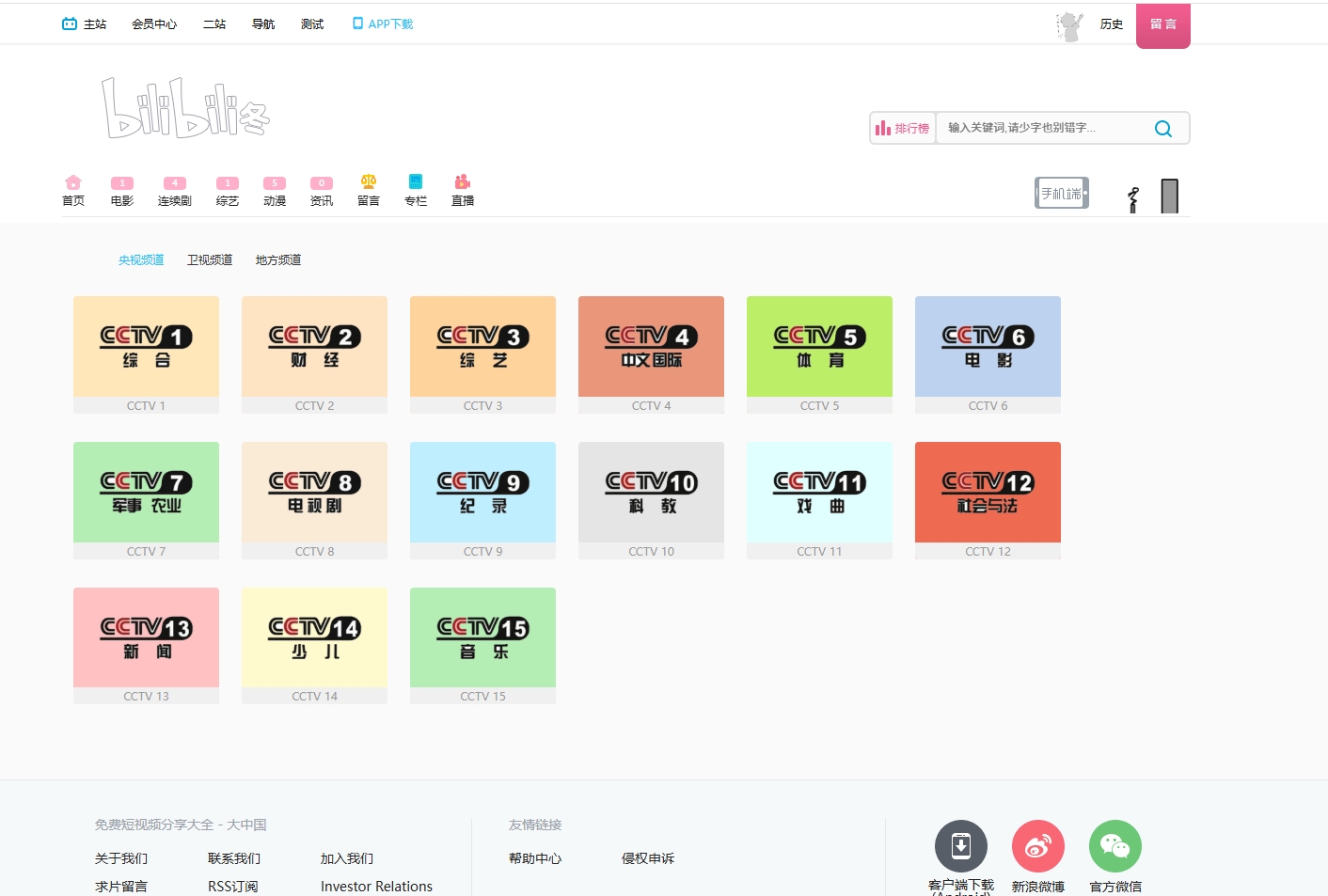Click the 客户端下载 download icon
Image resolution: width=1328 pixels, height=896 pixels.
pyautogui.click(x=961, y=846)
